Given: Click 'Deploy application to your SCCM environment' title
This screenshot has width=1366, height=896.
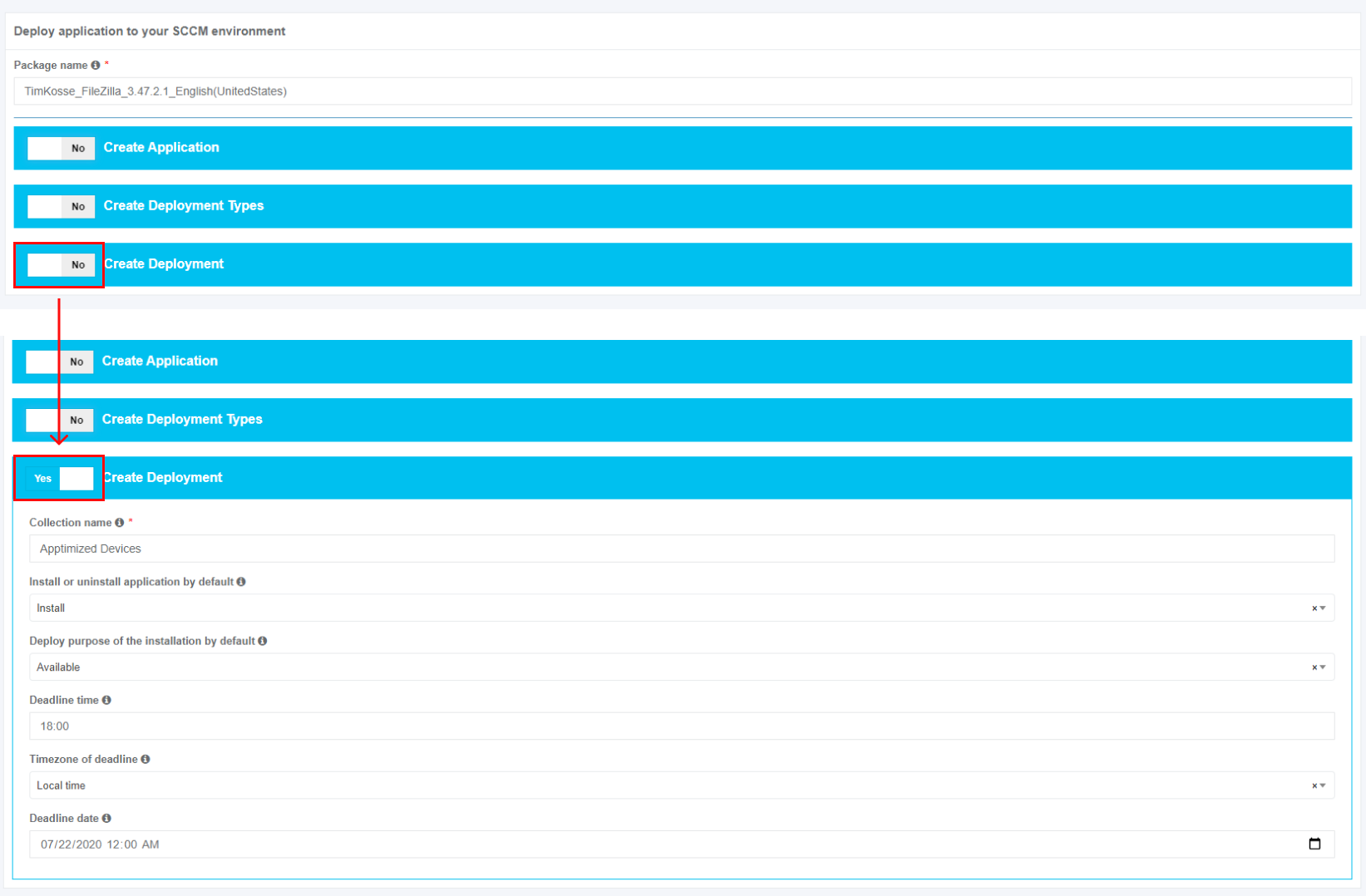Looking at the screenshot, I should click(150, 31).
